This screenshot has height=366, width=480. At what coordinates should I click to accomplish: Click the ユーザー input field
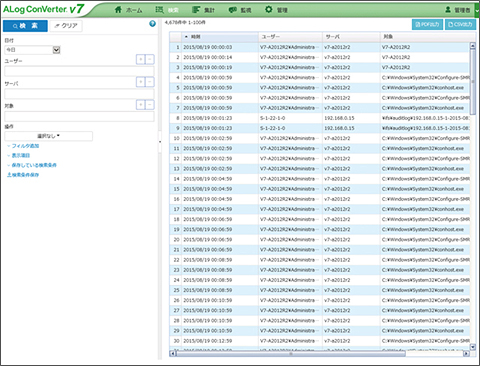click(x=79, y=71)
